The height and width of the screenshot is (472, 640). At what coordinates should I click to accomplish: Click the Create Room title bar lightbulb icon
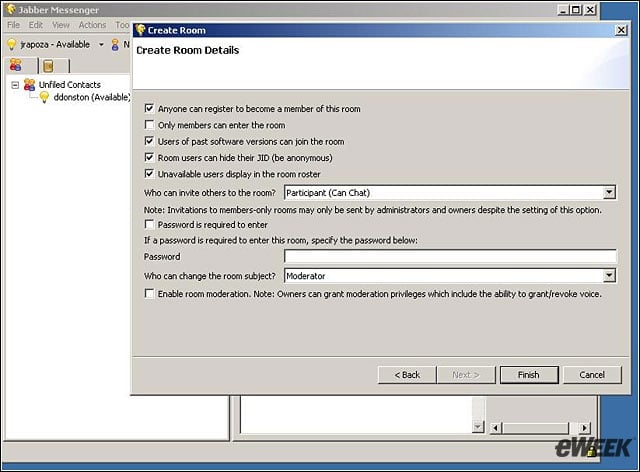tap(140, 30)
